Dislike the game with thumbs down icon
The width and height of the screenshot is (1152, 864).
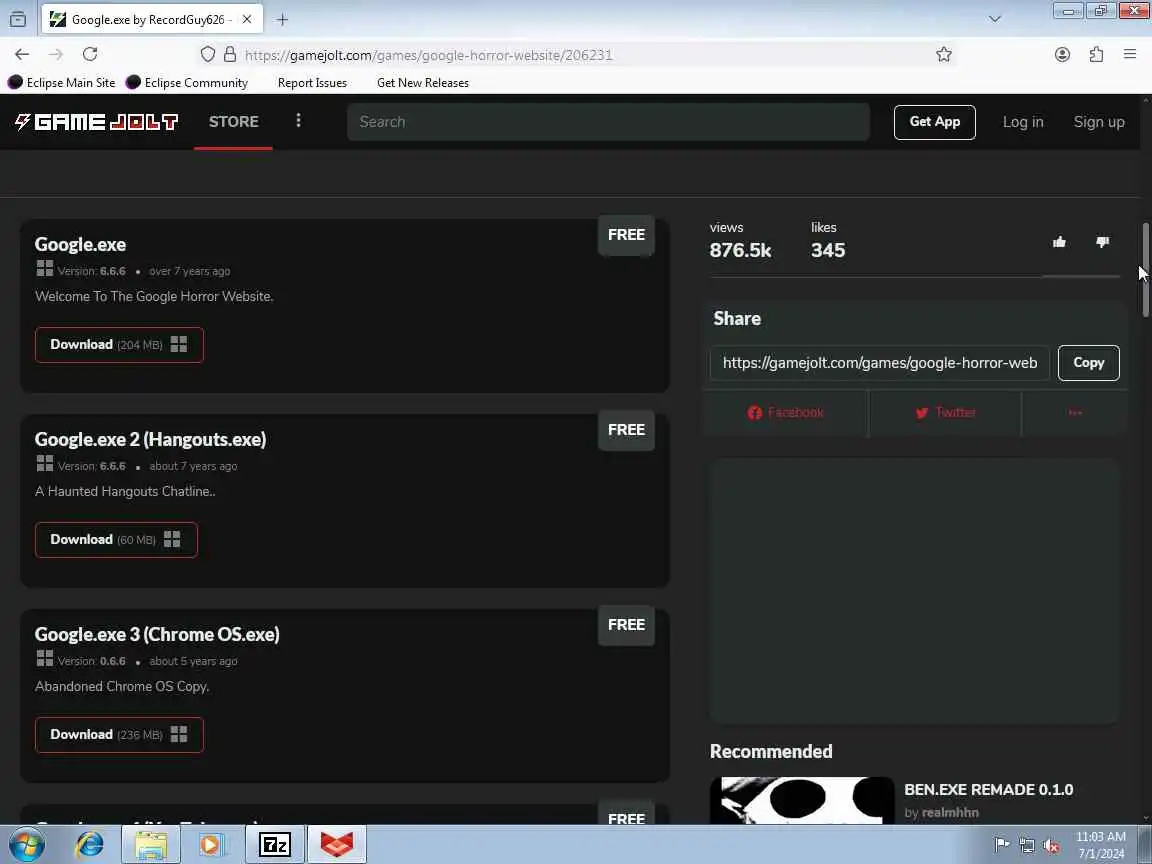point(1102,242)
